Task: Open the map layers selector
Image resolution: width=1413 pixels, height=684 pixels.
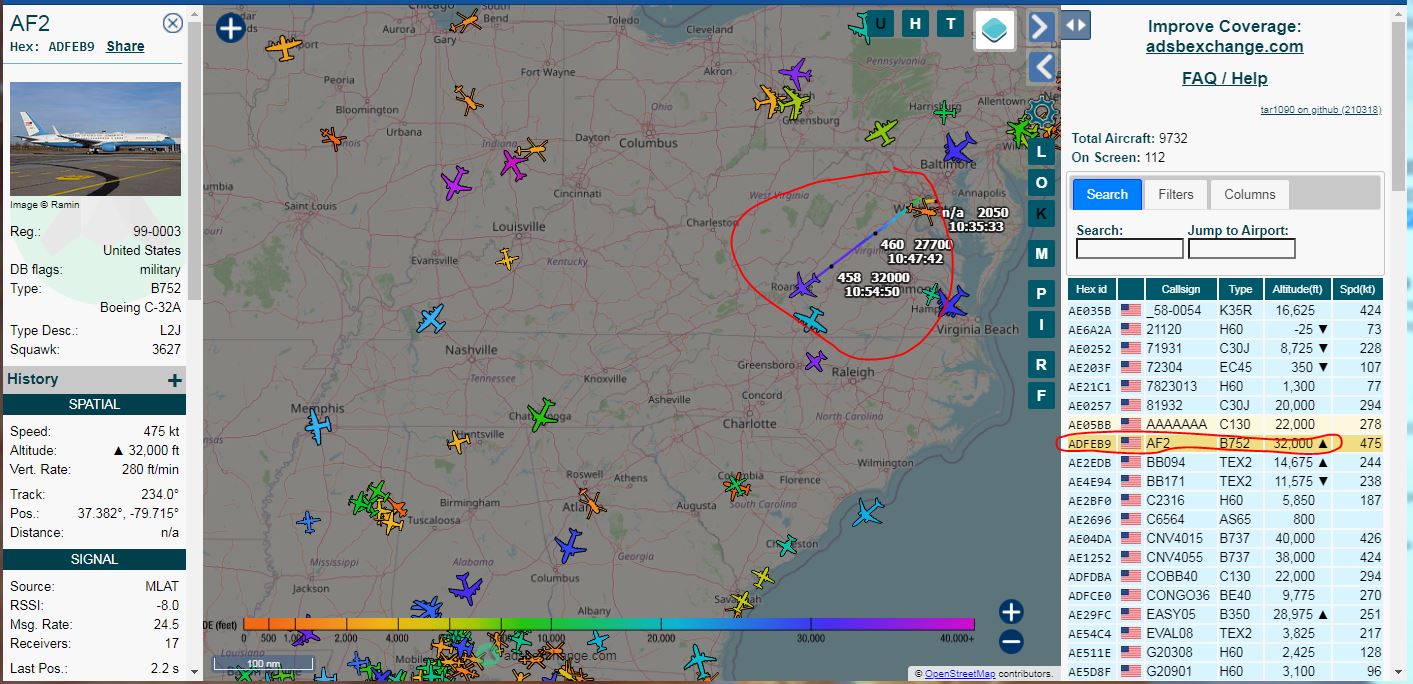Action: (995, 30)
